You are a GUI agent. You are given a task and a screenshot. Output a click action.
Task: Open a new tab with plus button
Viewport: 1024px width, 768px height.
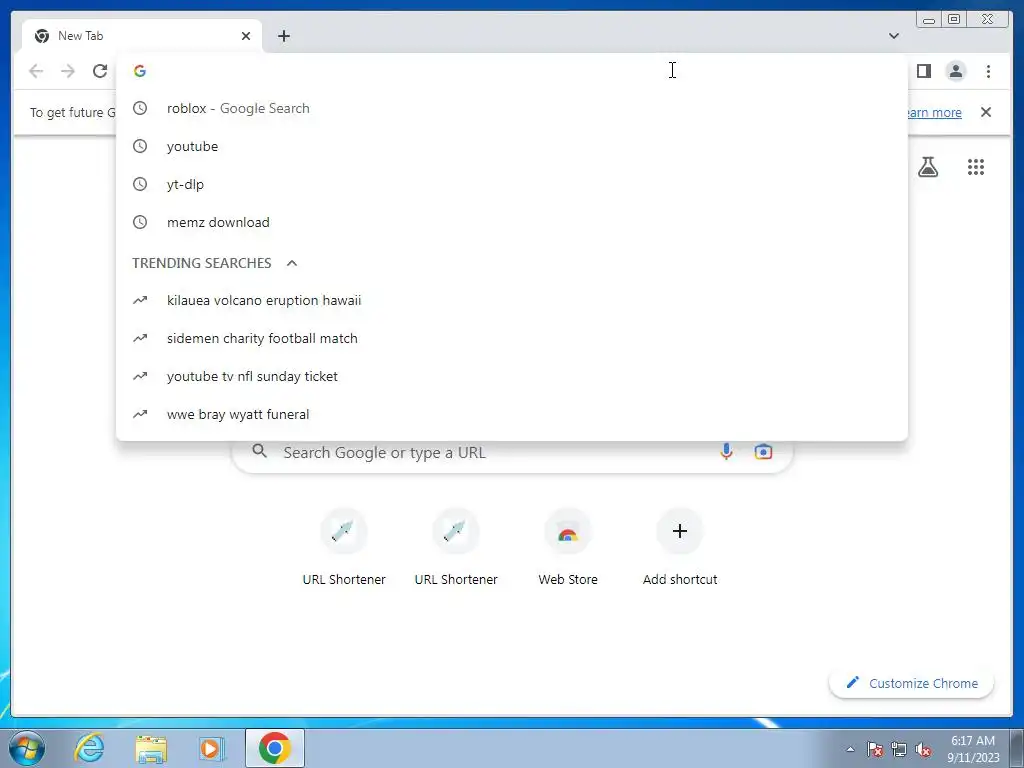click(283, 36)
